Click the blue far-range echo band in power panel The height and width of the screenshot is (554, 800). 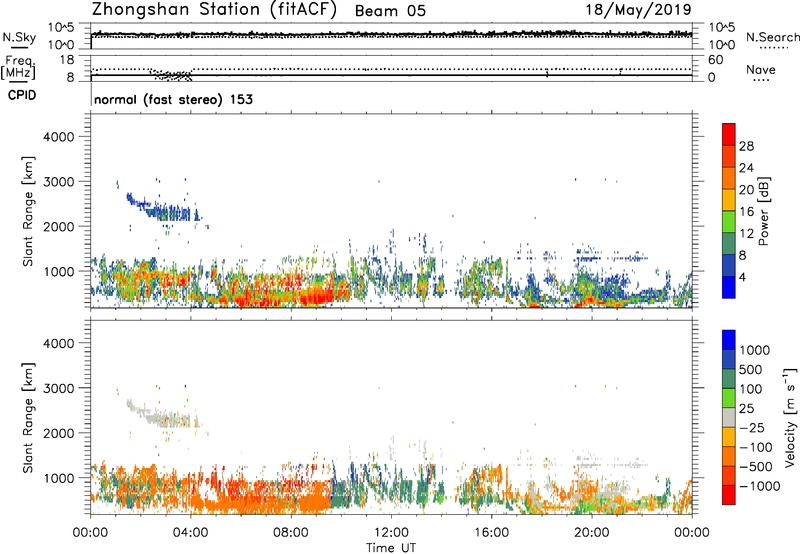point(161,209)
